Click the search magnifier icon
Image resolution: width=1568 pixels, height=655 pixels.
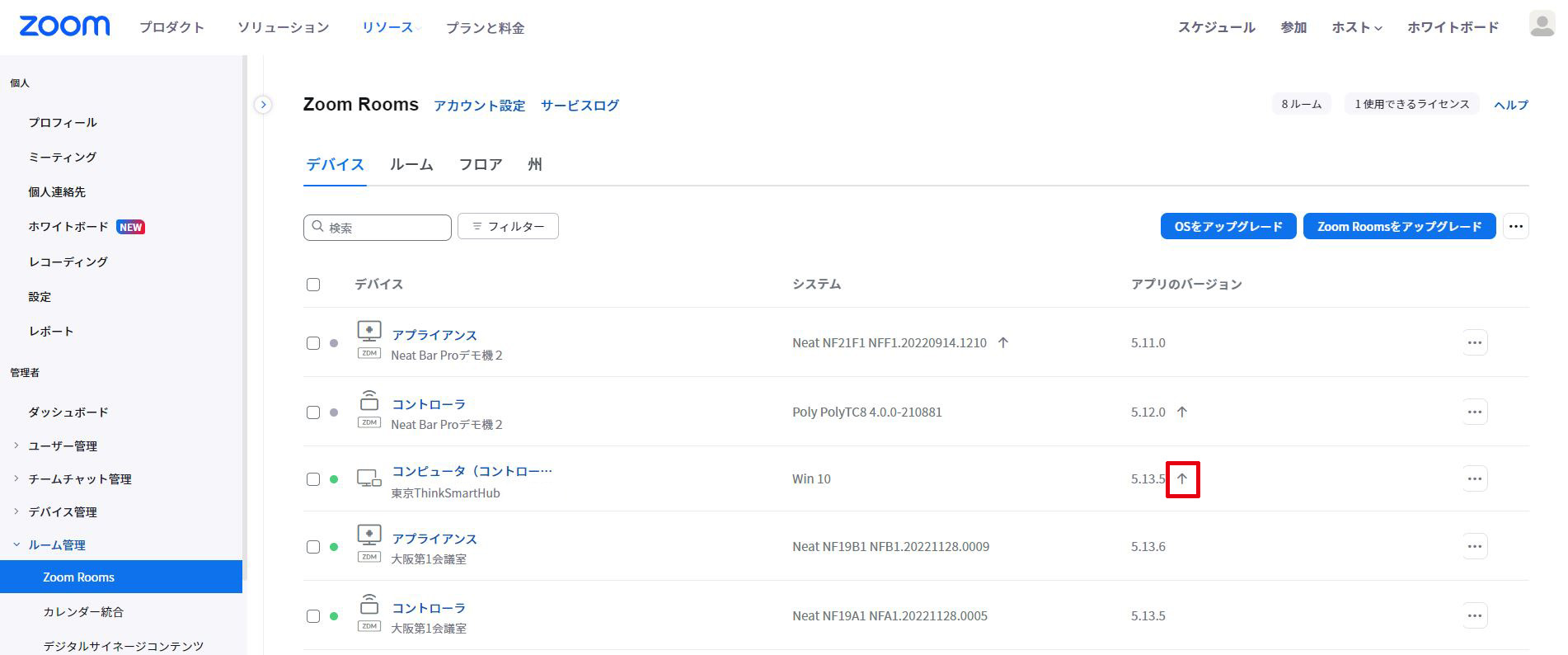317,227
